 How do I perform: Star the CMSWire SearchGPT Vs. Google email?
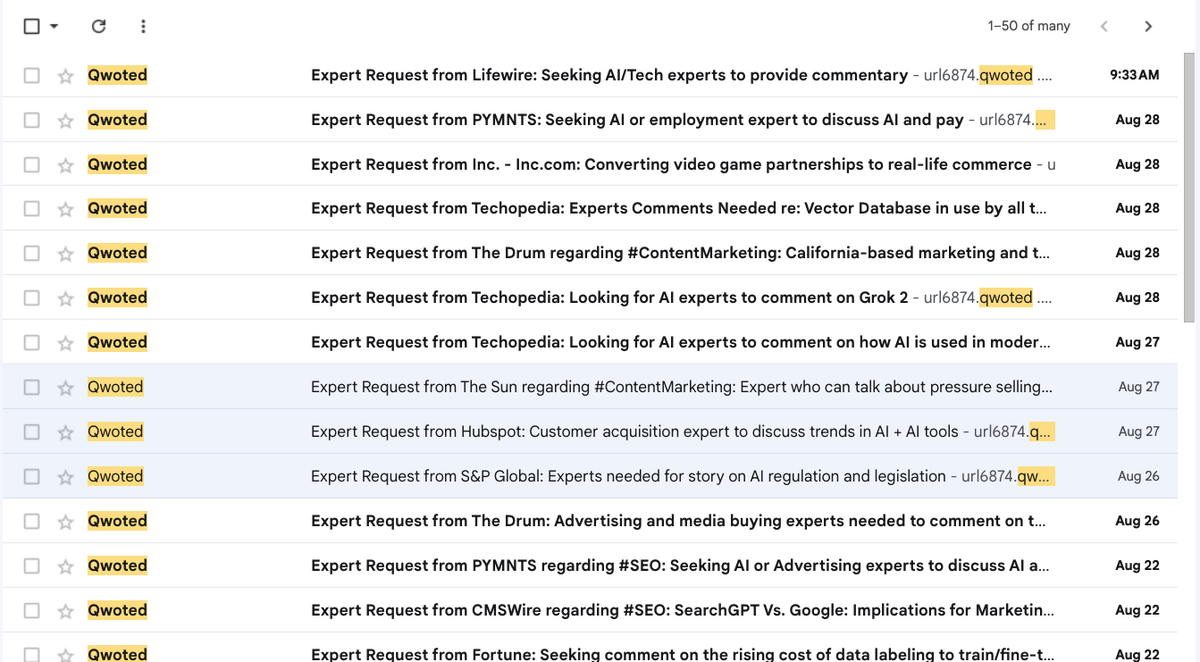(66, 610)
